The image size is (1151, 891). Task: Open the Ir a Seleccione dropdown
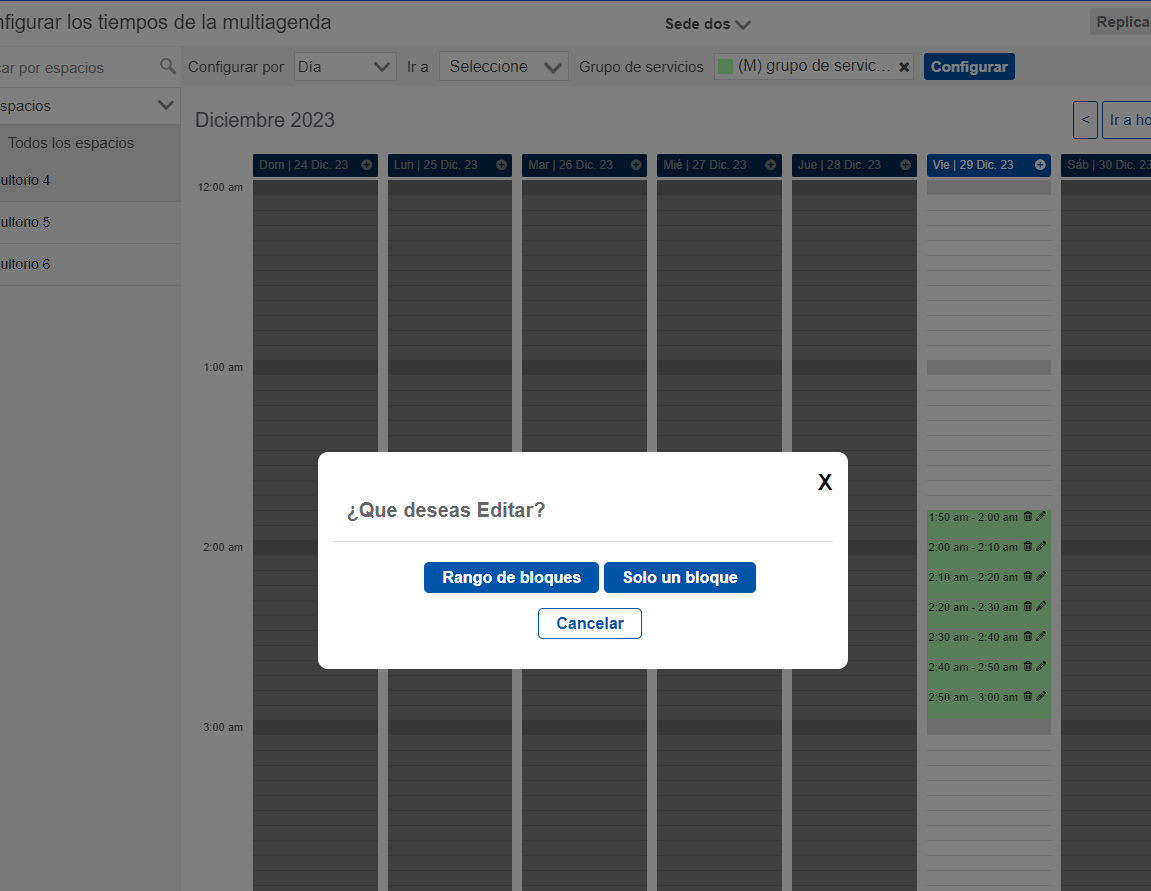pyautogui.click(x=503, y=66)
